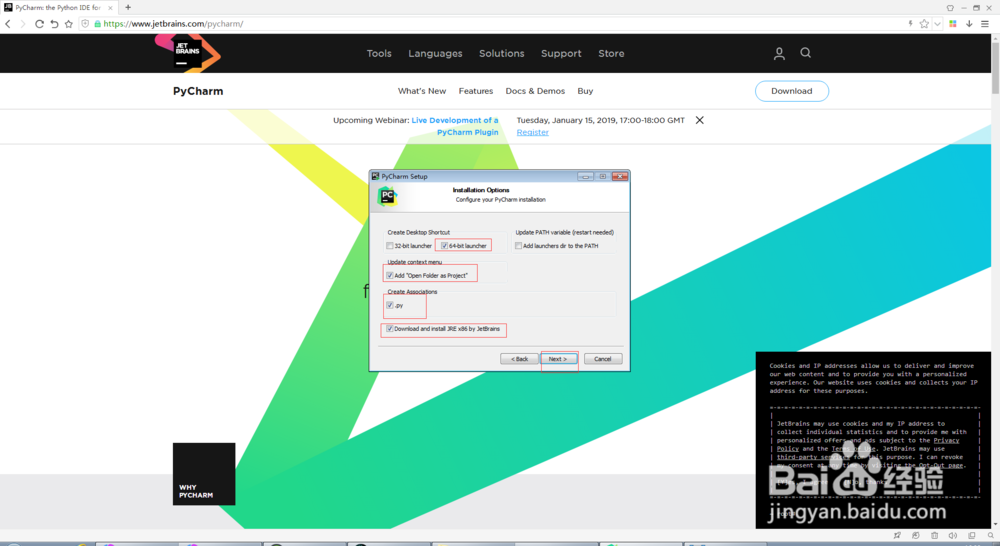The image size is (1000, 546).
Task: Dismiss the webinar banner with X
Action: (x=700, y=120)
